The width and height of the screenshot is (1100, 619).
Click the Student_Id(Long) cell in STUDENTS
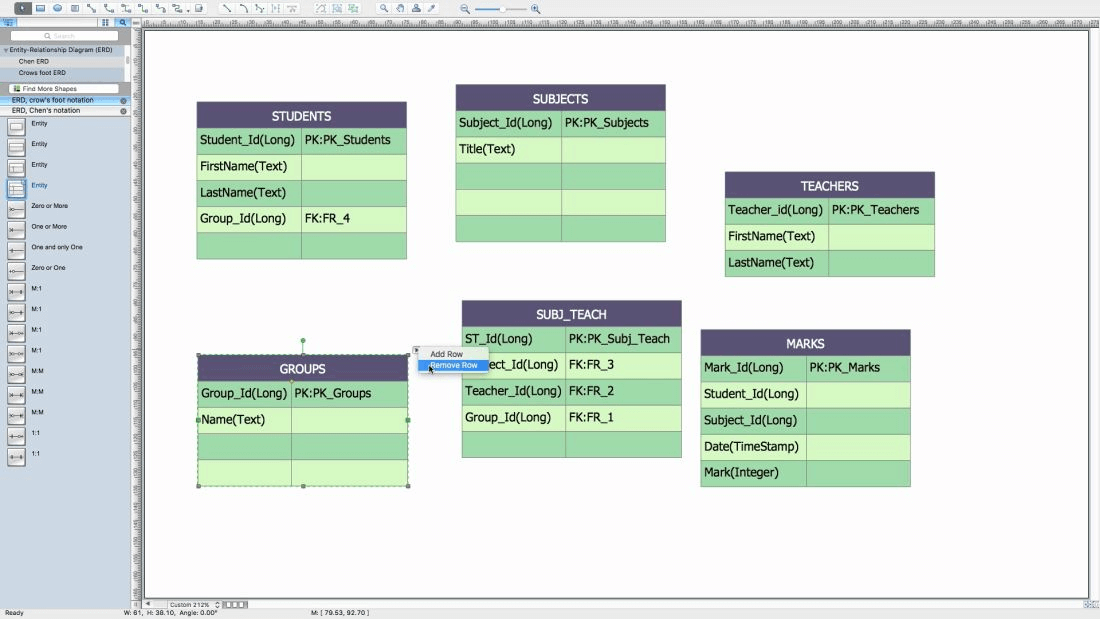pos(249,140)
